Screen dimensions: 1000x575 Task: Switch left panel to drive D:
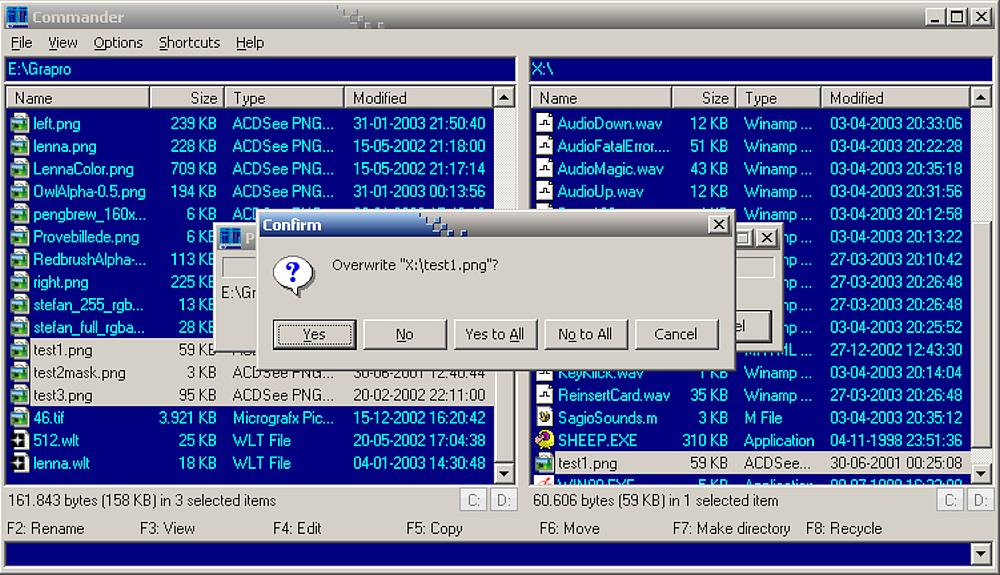coord(503,500)
